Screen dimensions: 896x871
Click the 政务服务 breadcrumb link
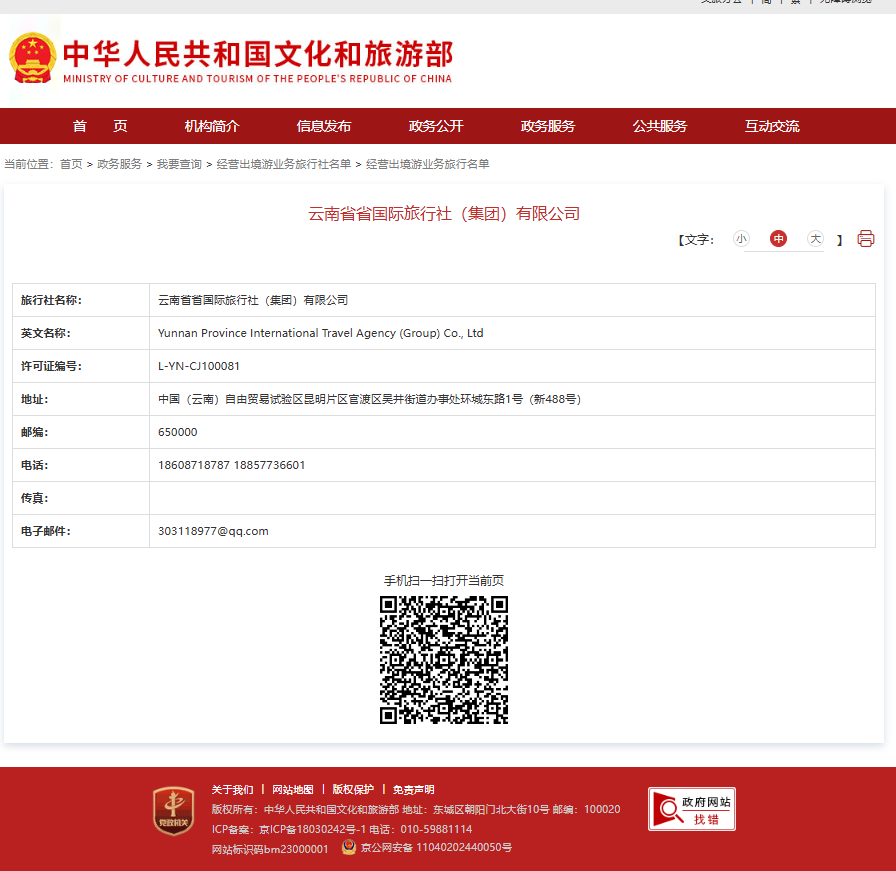click(119, 165)
